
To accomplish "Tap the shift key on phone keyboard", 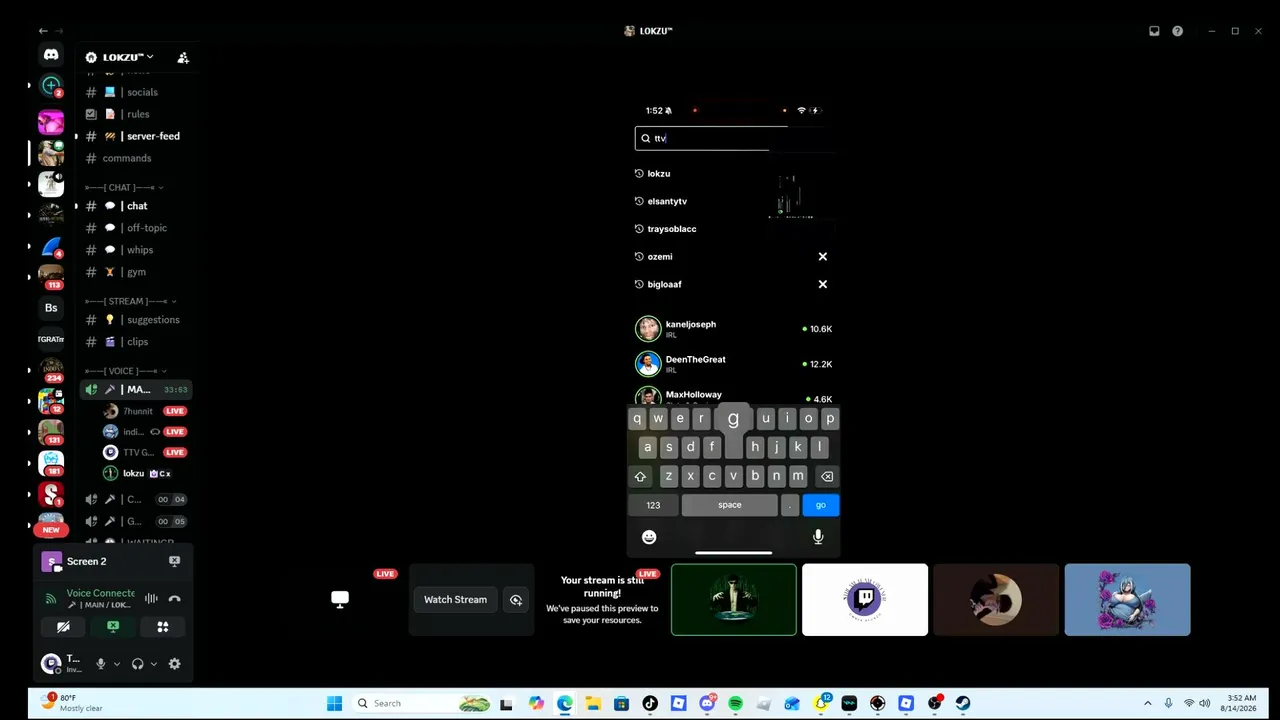I will [640, 476].
